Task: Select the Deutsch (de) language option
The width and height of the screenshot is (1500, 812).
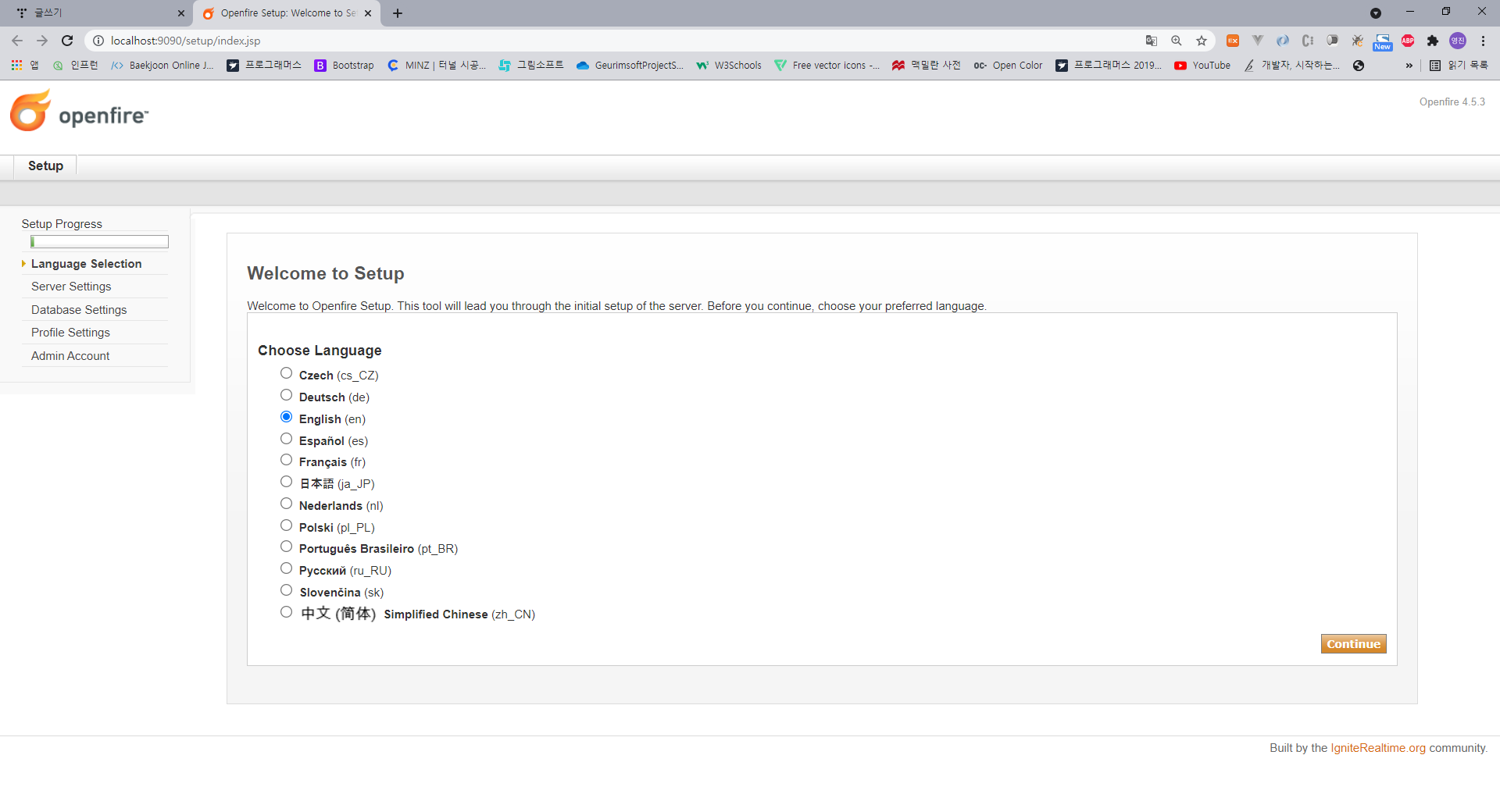Action: pos(287,395)
